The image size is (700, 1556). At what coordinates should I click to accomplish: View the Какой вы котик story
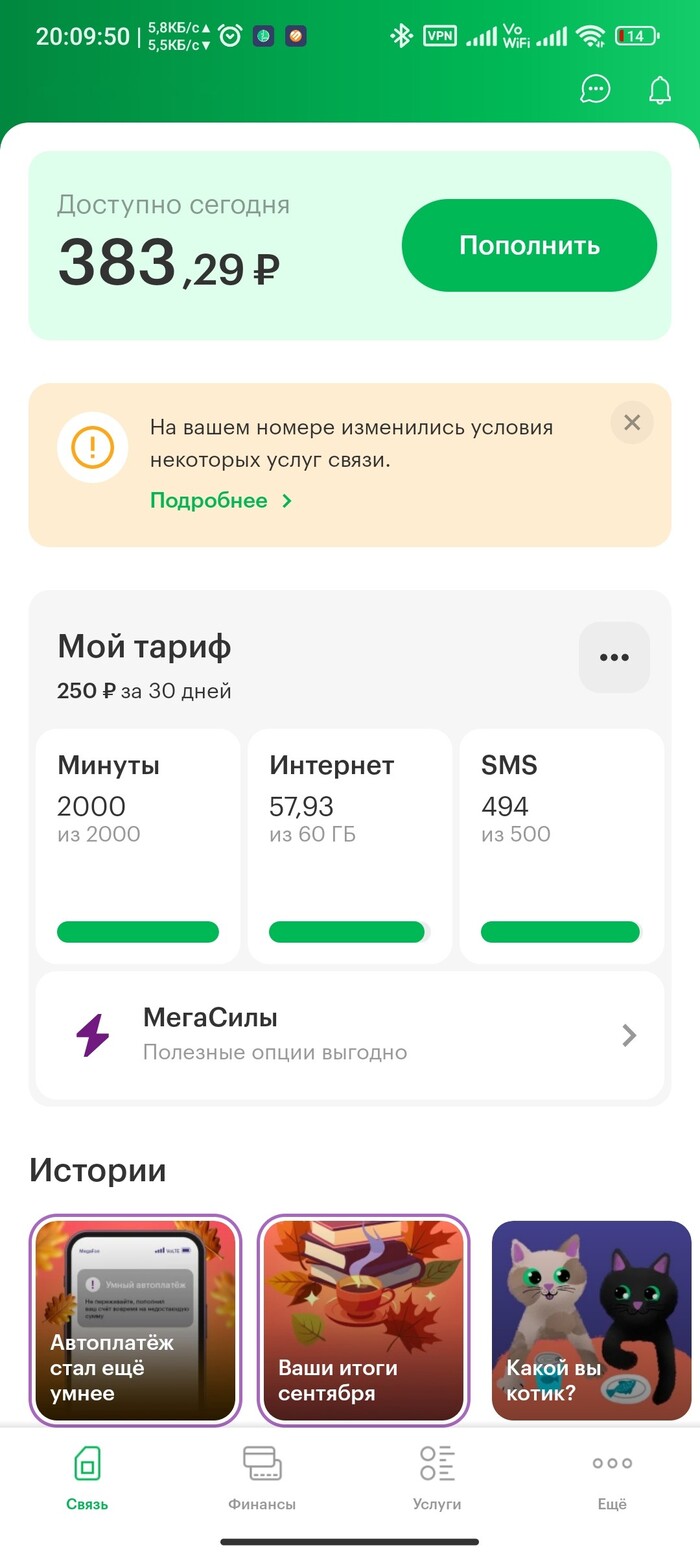pyautogui.click(x=591, y=1320)
